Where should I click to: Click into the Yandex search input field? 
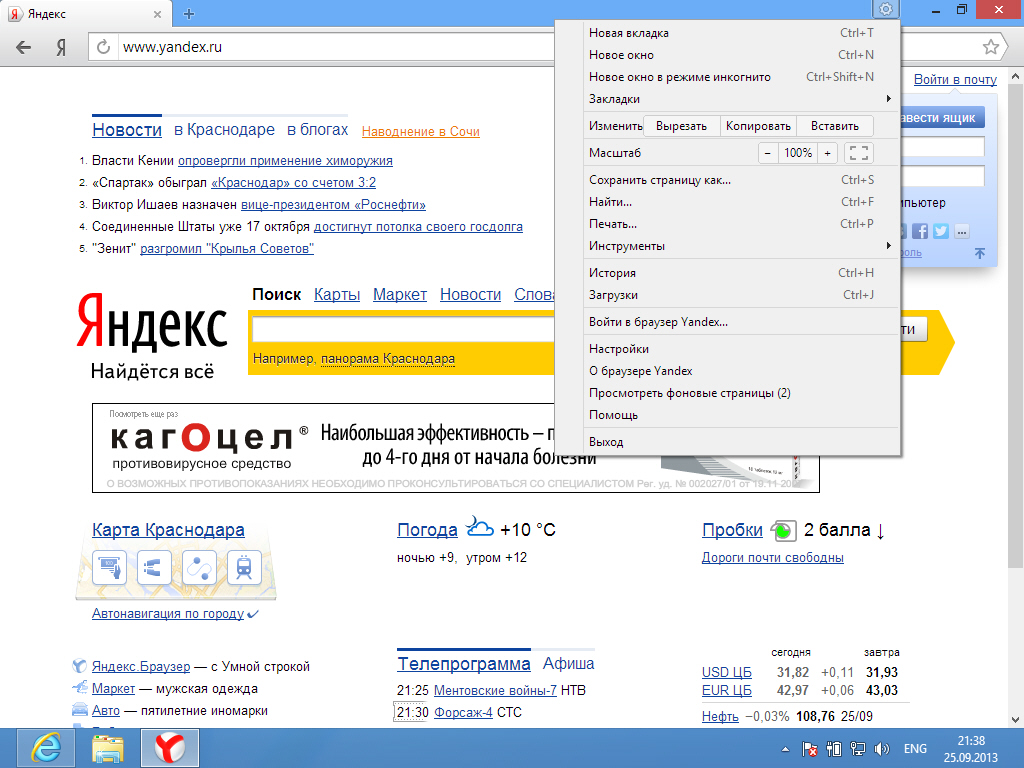404,330
